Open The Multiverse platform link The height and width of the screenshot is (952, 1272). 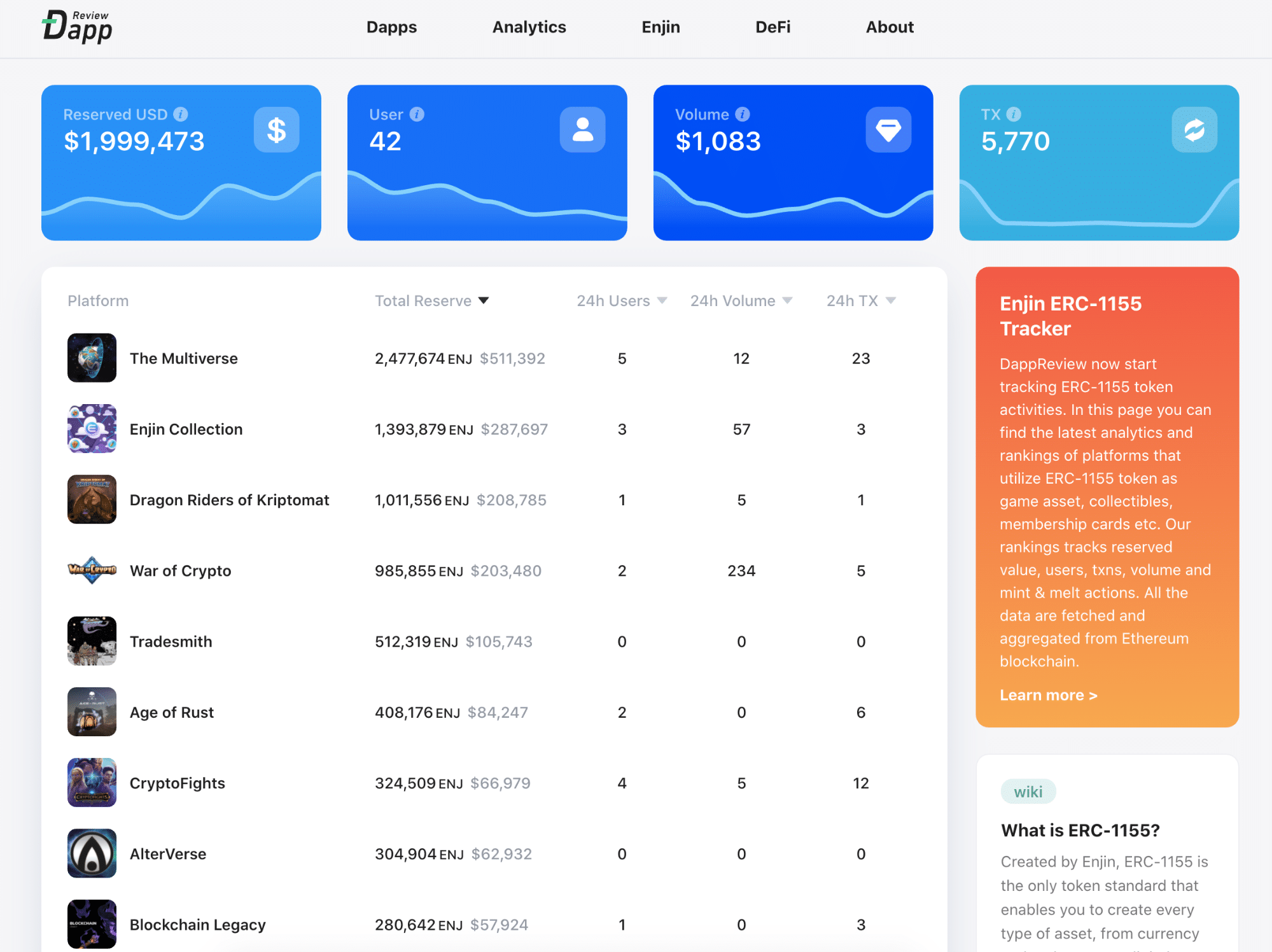[x=184, y=358]
